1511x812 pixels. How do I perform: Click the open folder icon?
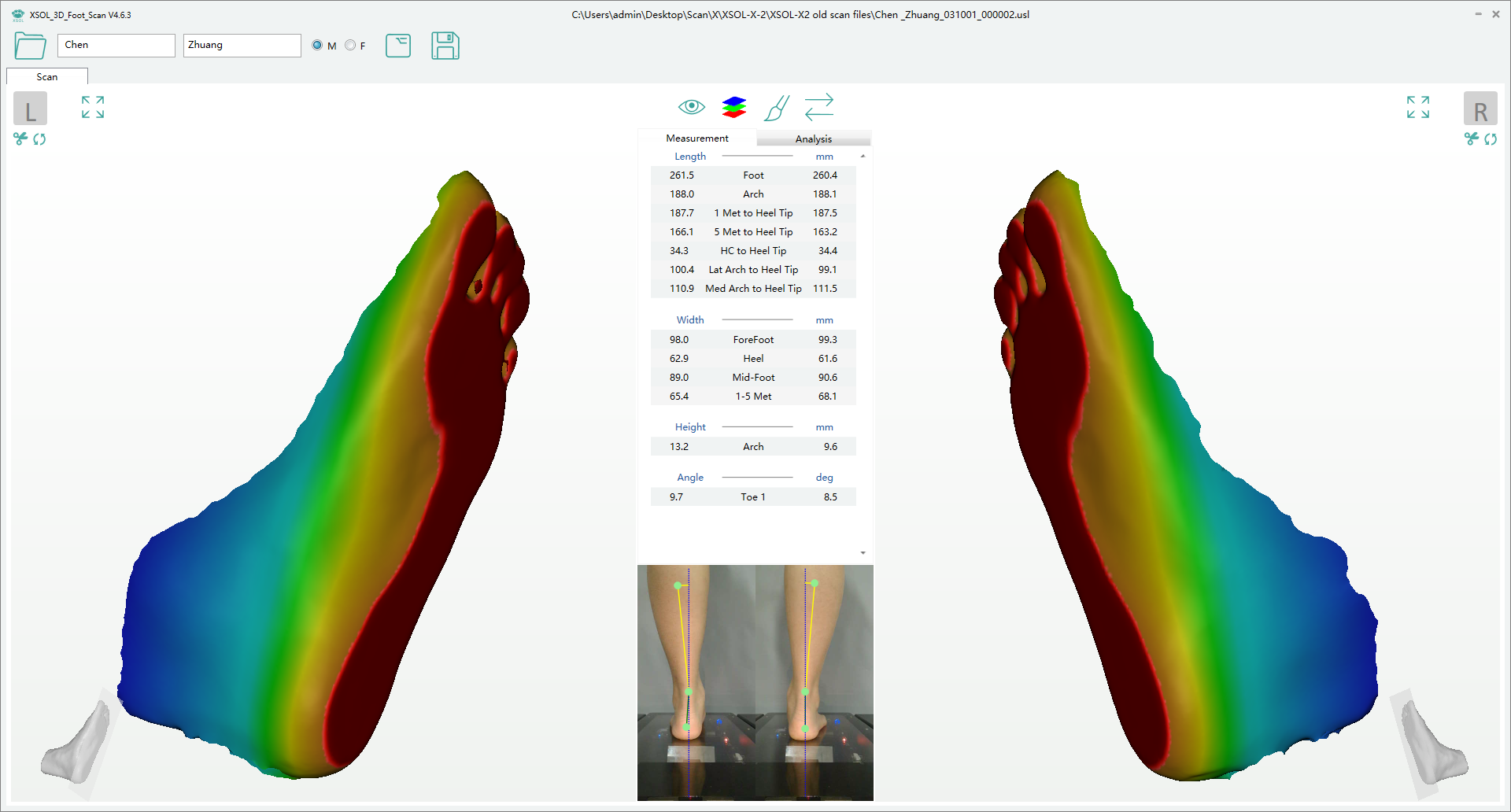pos(30,46)
